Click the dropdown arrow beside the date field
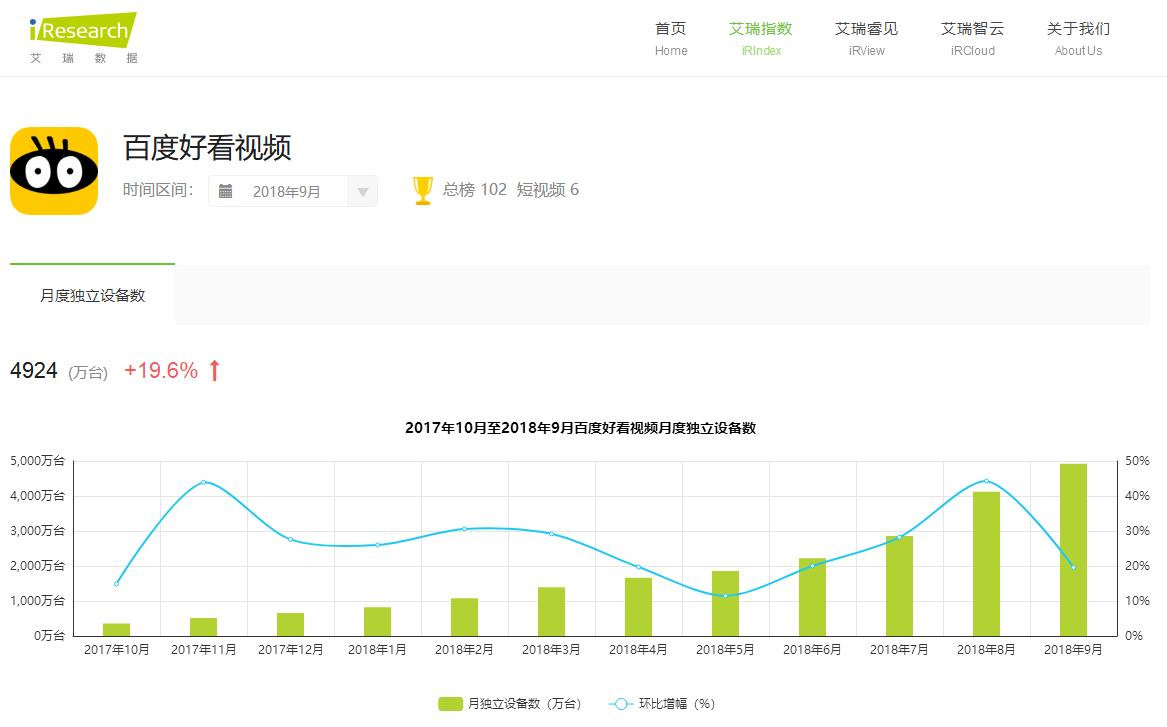Screen dimensions: 1167x727 [363, 190]
